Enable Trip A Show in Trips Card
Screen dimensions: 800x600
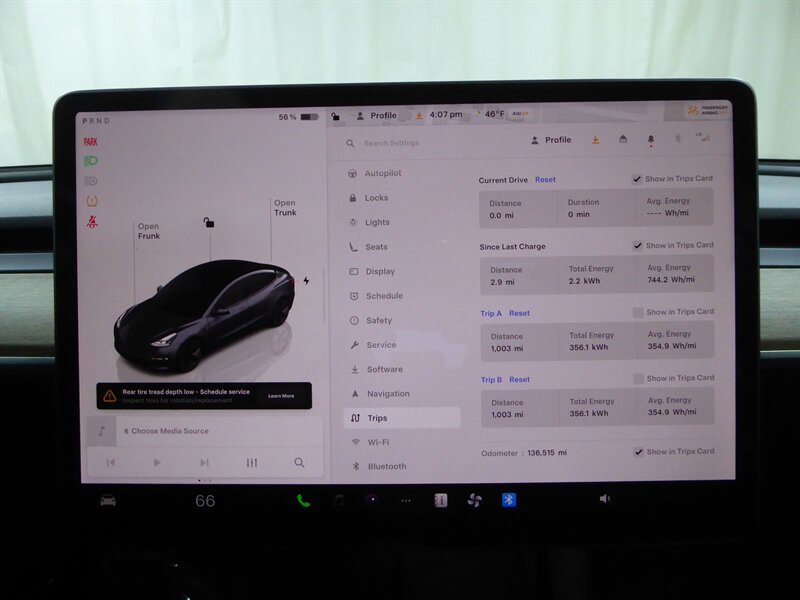[x=638, y=312]
